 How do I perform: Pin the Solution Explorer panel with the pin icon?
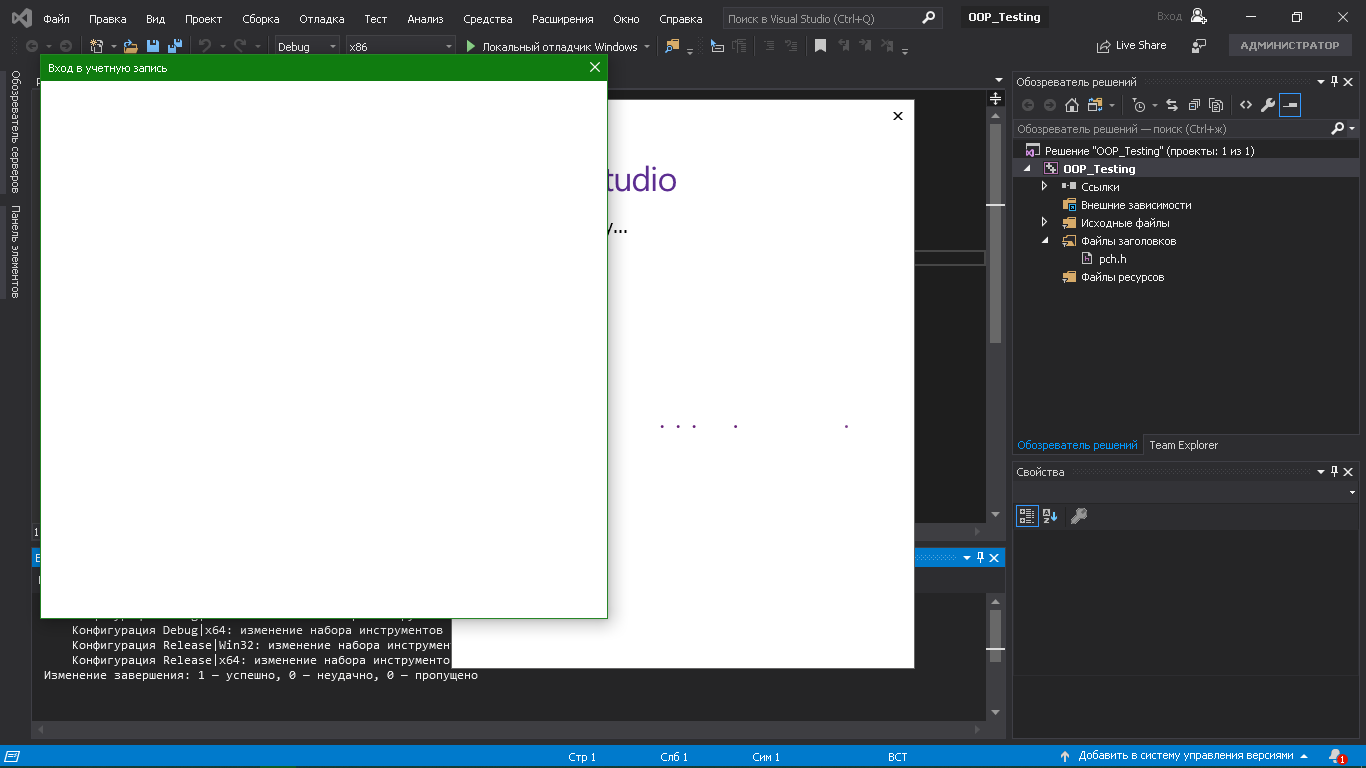pyautogui.click(x=1334, y=82)
